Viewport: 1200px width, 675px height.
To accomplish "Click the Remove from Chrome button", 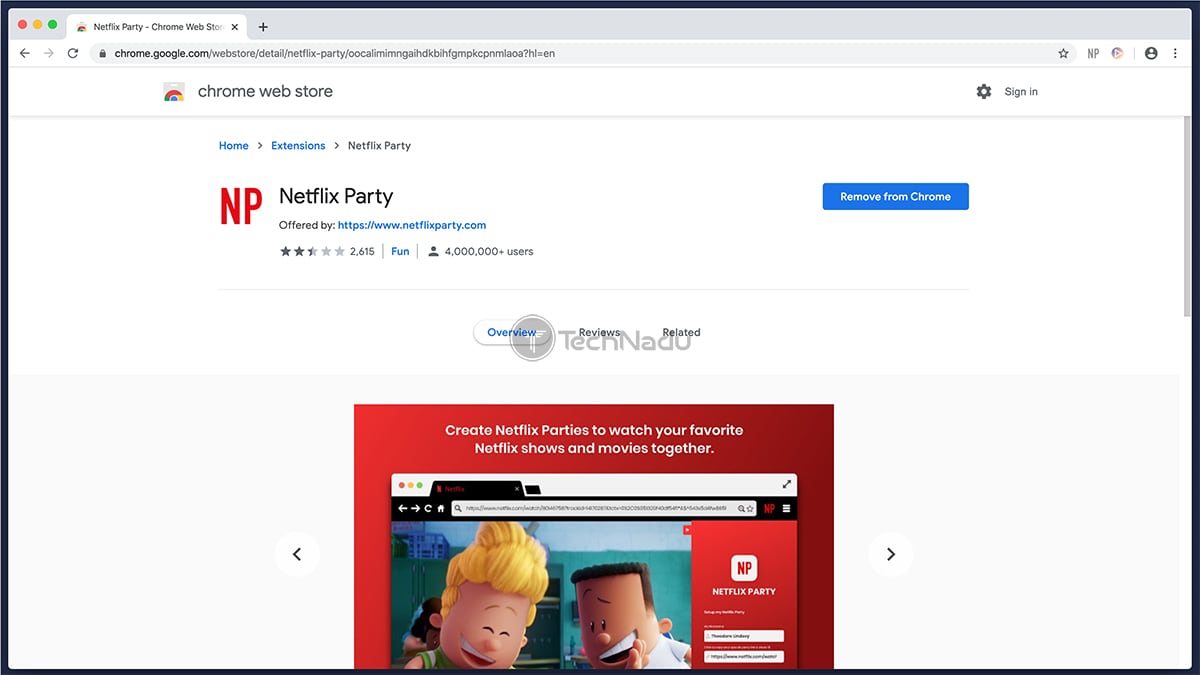I will tap(895, 197).
